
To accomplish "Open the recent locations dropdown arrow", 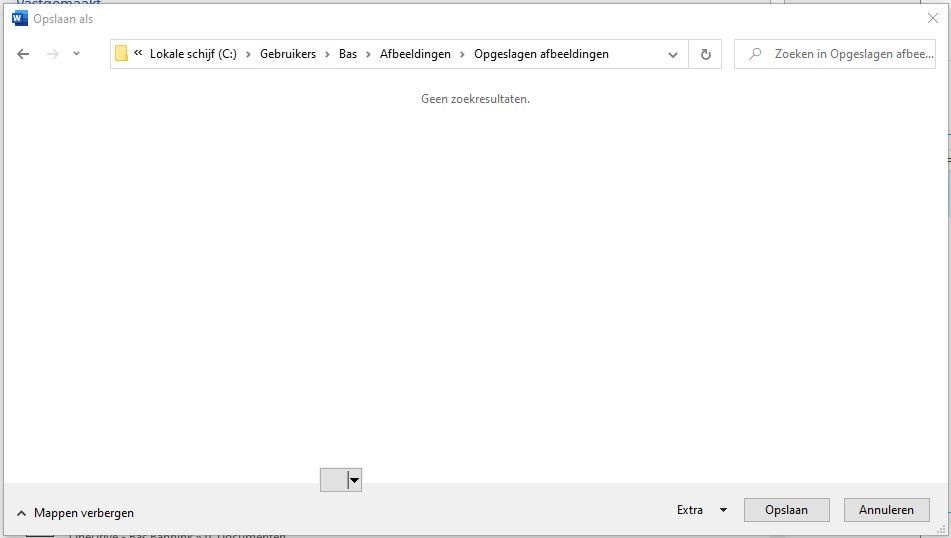I will [x=76, y=53].
